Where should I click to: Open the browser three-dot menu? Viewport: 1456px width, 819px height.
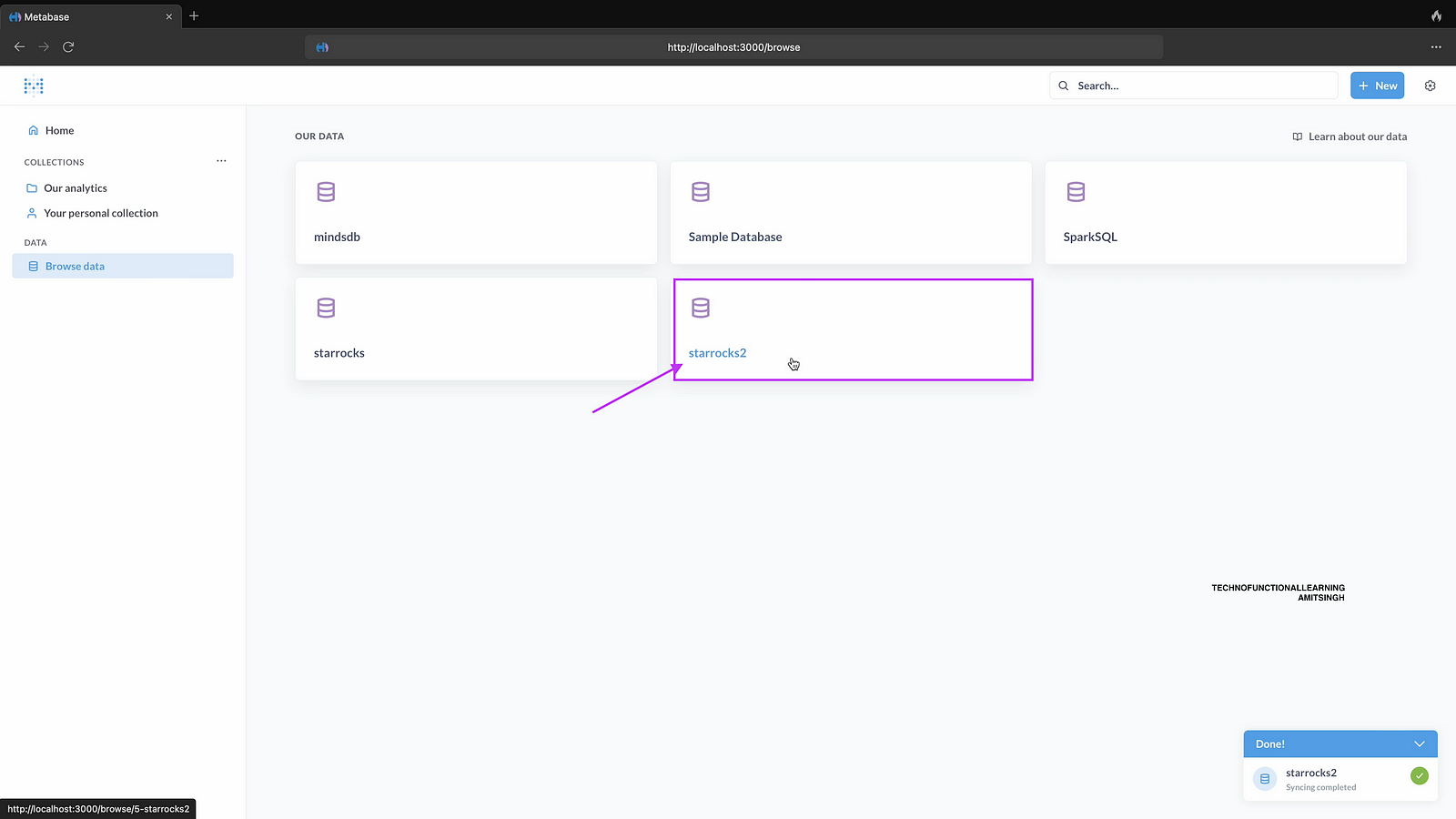pyautogui.click(x=1436, y=46)
